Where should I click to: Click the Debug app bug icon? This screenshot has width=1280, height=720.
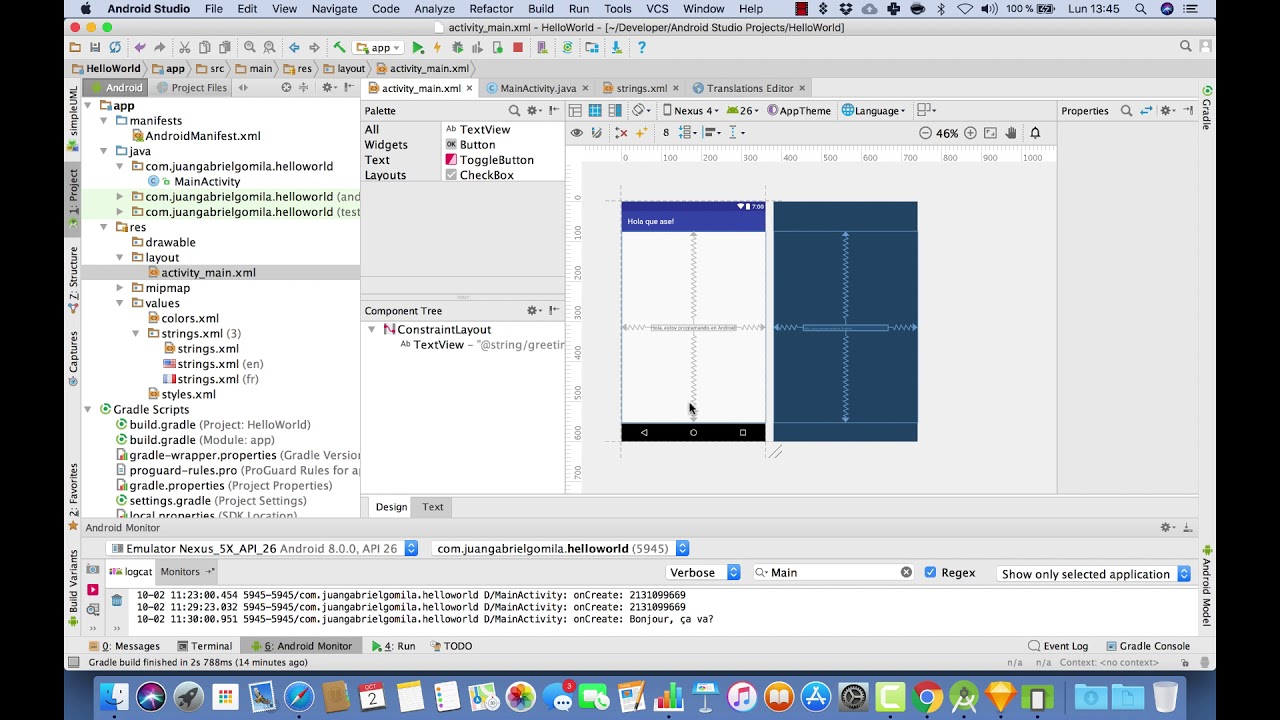pos(457,47)
